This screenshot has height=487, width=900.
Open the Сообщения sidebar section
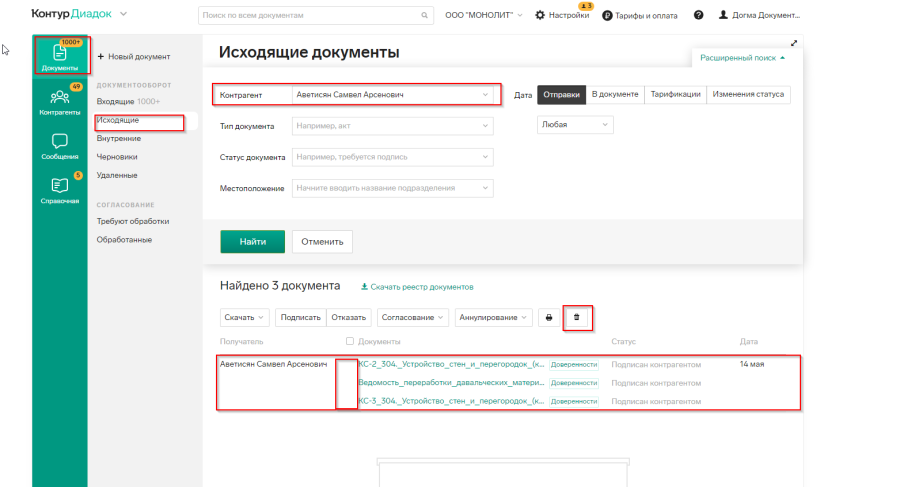60,146
